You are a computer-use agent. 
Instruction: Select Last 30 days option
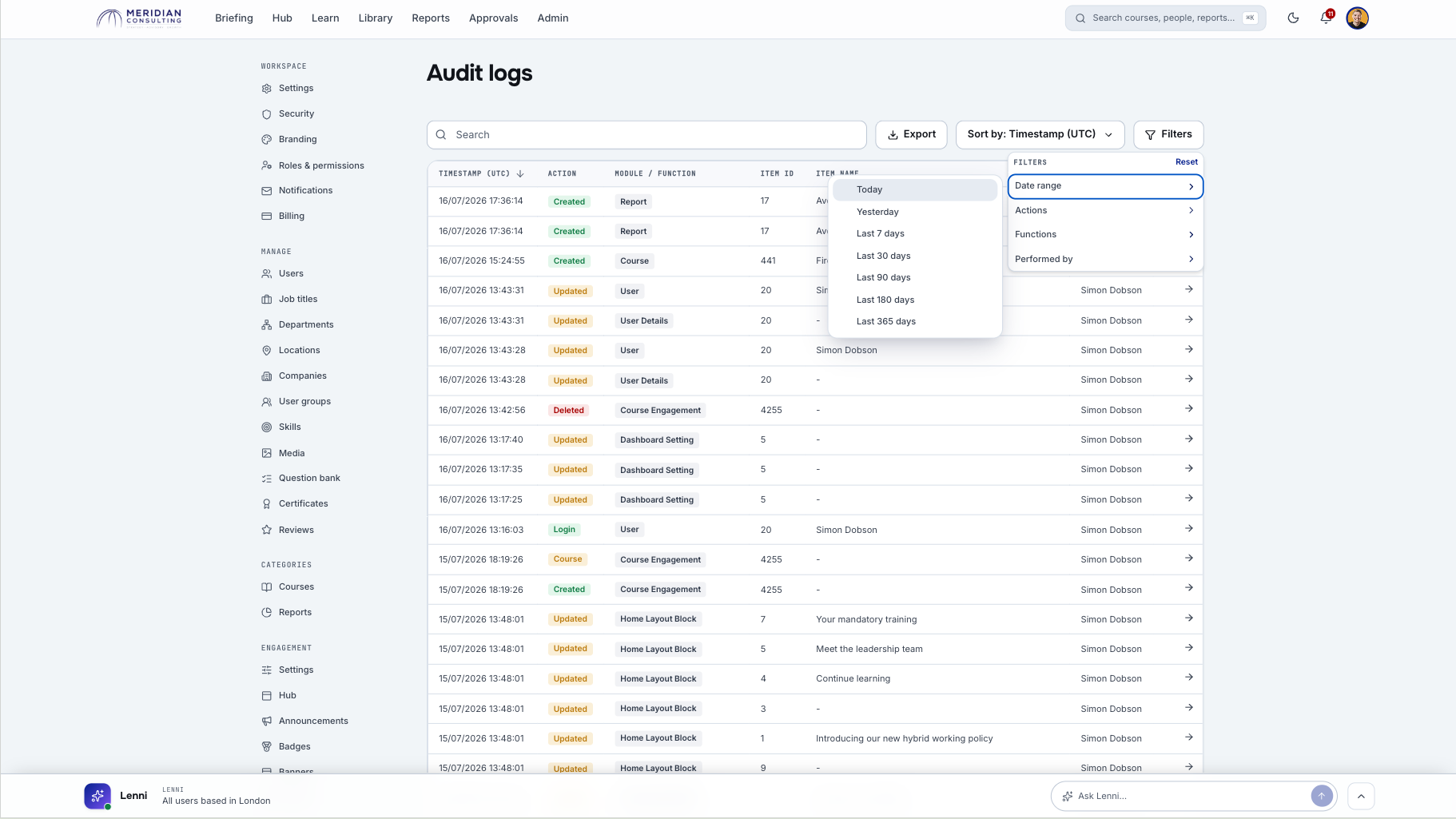click(915, 256)
